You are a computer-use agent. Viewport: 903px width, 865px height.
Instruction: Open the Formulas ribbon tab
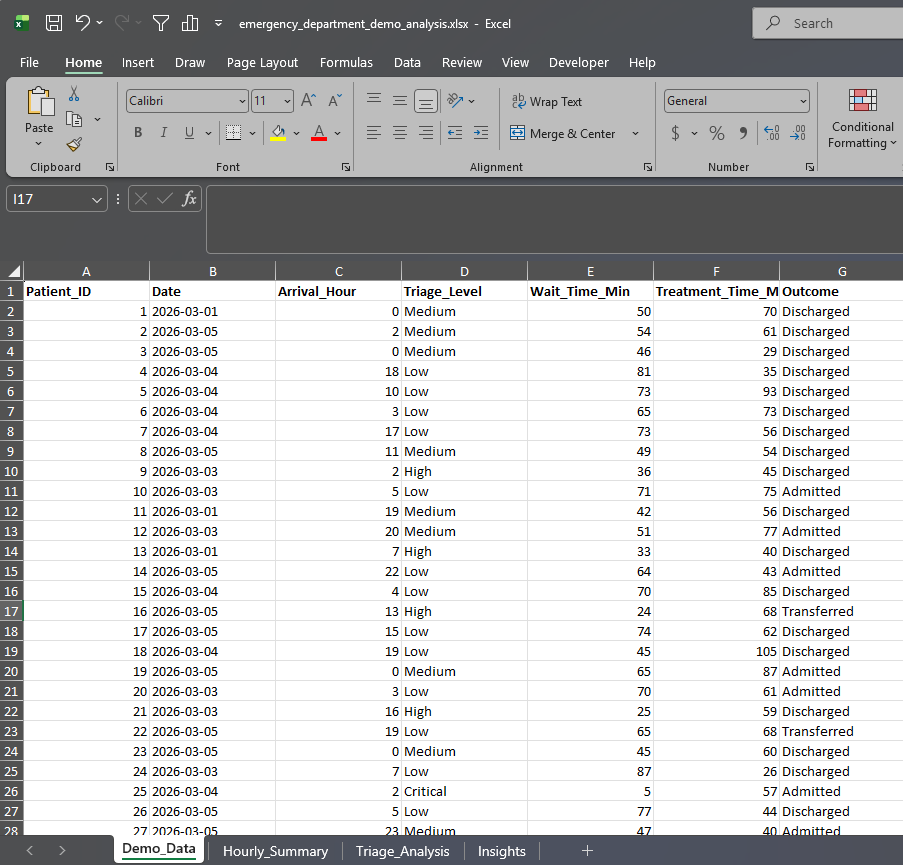346,62
